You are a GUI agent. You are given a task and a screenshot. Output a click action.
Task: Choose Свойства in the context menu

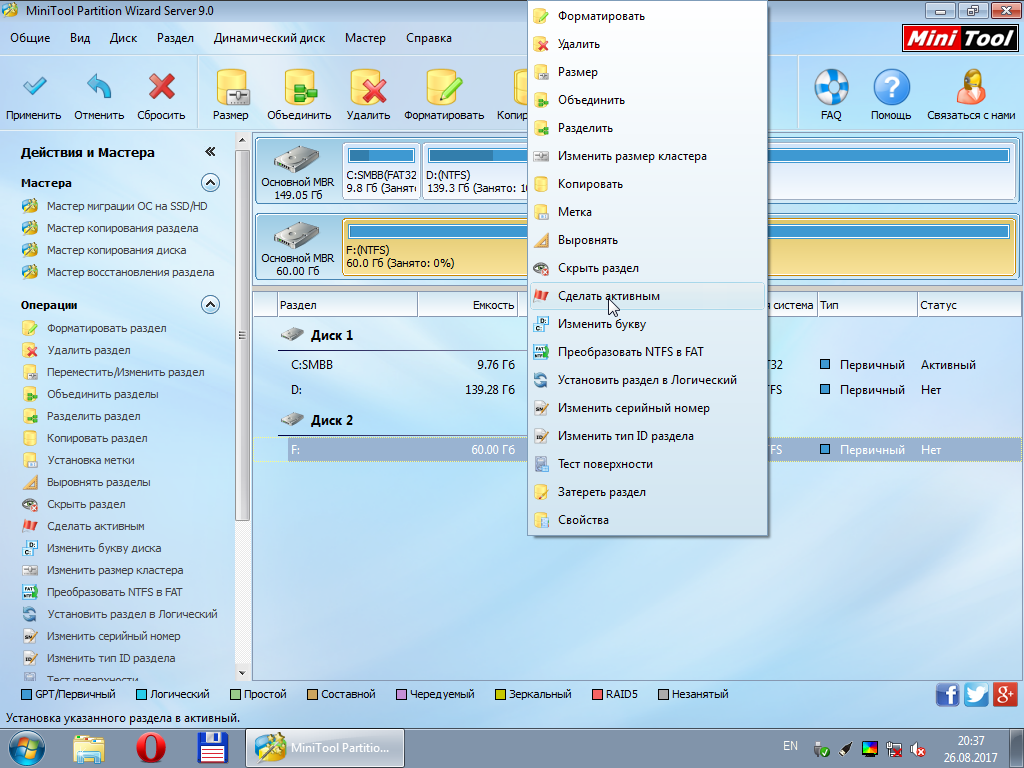coord(647,520)
